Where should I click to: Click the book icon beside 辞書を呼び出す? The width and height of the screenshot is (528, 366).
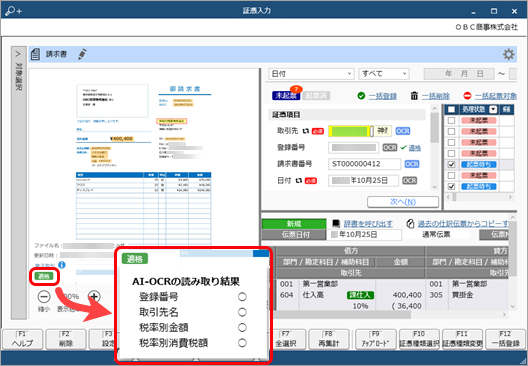coord(336,224)
